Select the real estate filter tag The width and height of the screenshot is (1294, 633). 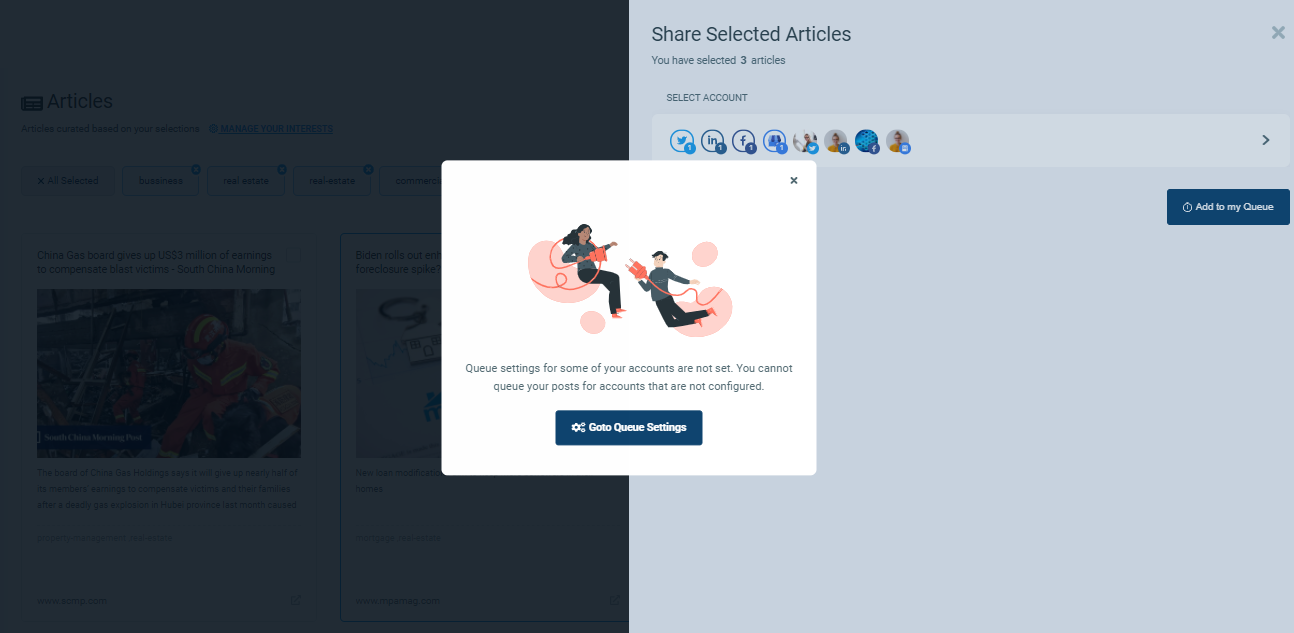tap(246, 181)
